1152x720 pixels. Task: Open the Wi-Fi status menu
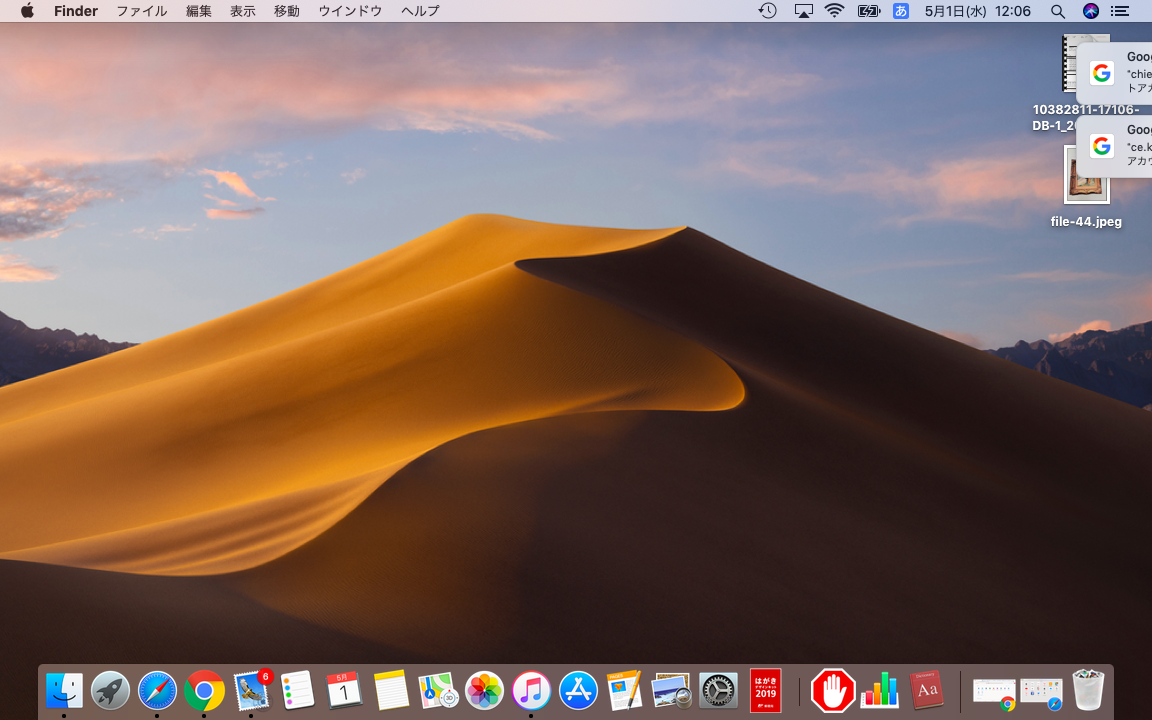pos(834,11)
